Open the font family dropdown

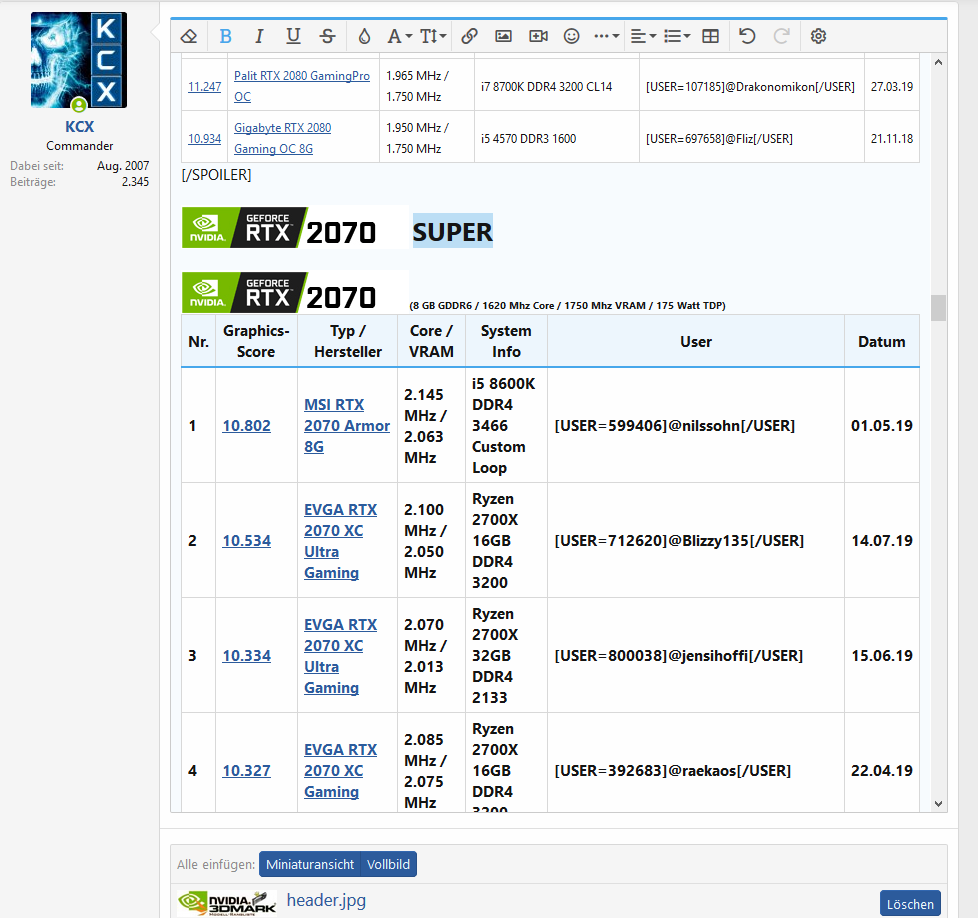click(x=399, y=36)
